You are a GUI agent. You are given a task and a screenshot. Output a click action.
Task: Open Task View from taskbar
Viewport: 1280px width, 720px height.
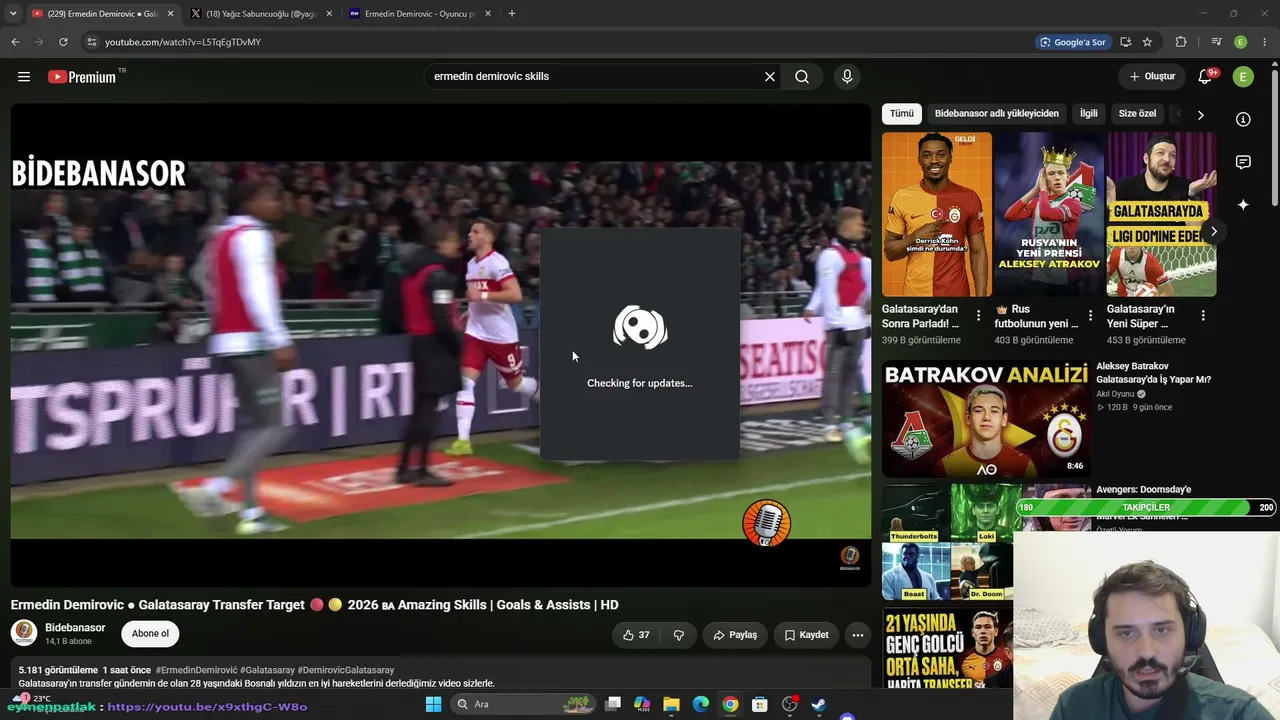click(x=613, y=704)
